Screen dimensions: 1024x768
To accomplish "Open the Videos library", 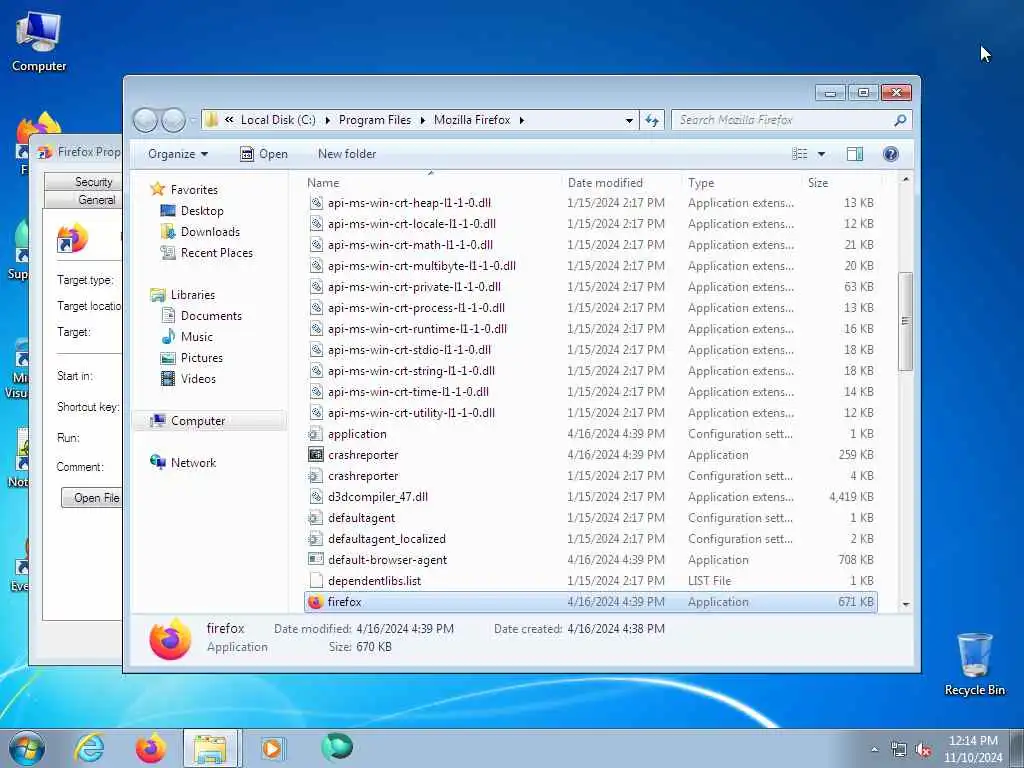I will (x=198, y=379).
